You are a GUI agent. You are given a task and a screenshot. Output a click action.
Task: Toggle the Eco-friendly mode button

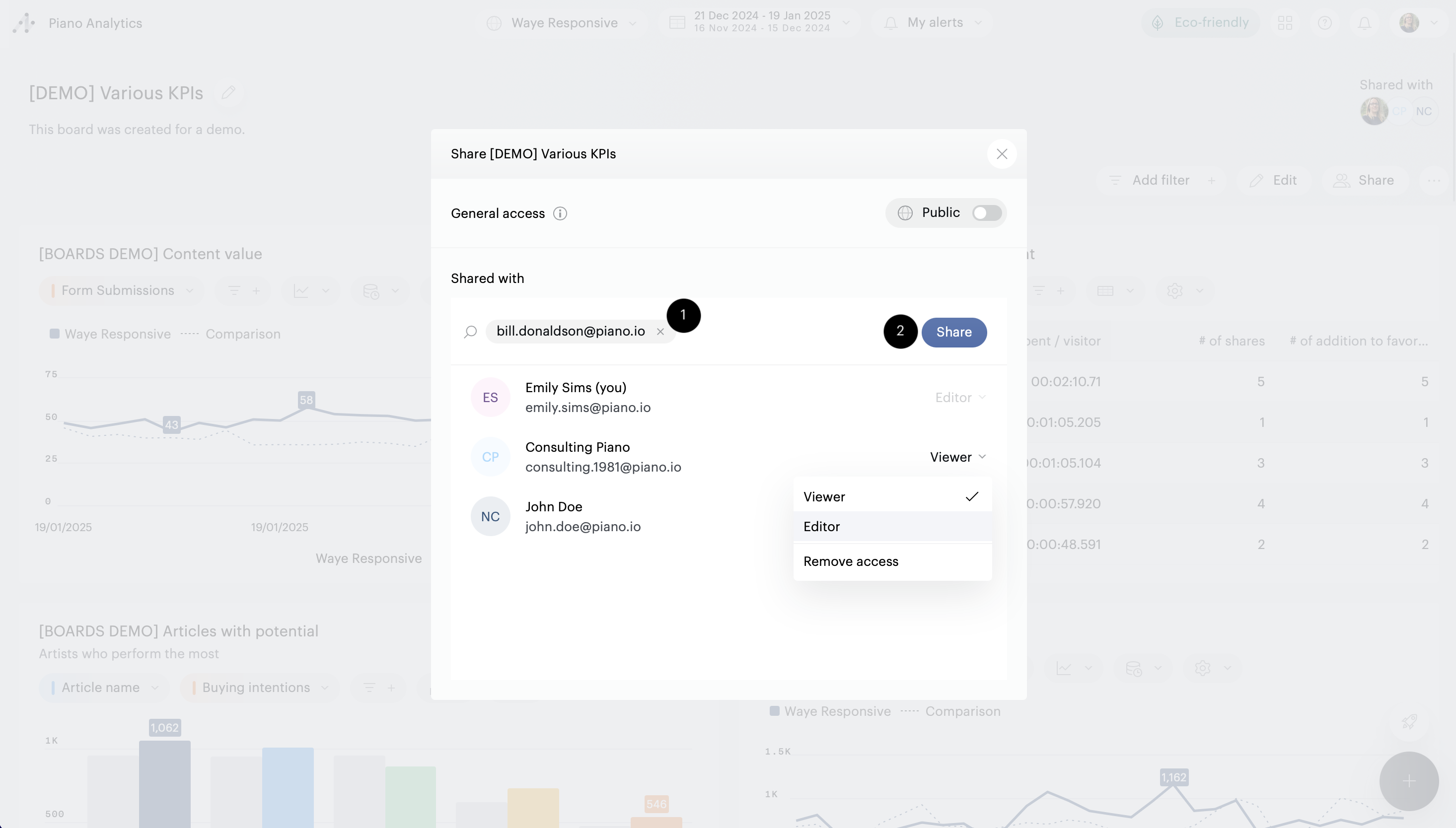pos(1201,23)
